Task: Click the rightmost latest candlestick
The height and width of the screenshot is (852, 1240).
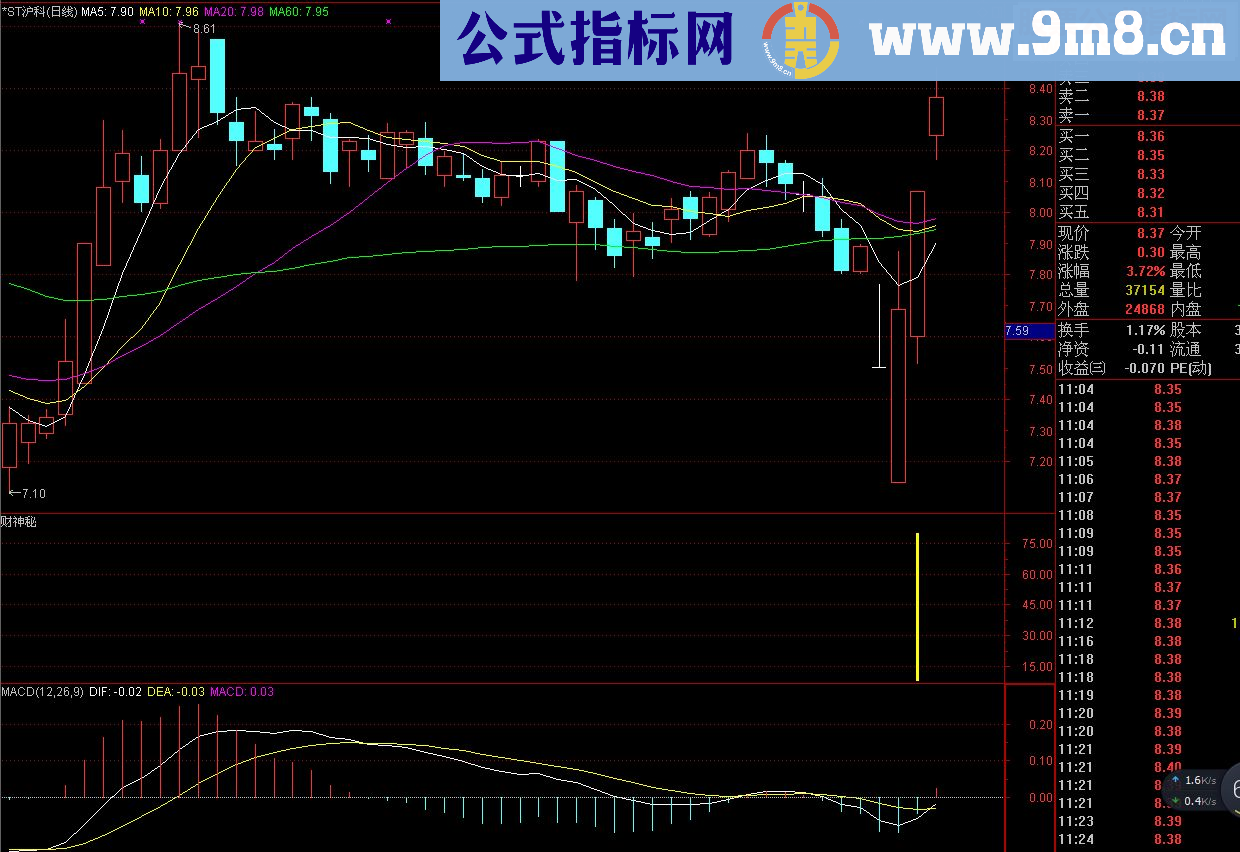Action: [x=936, y=116]
